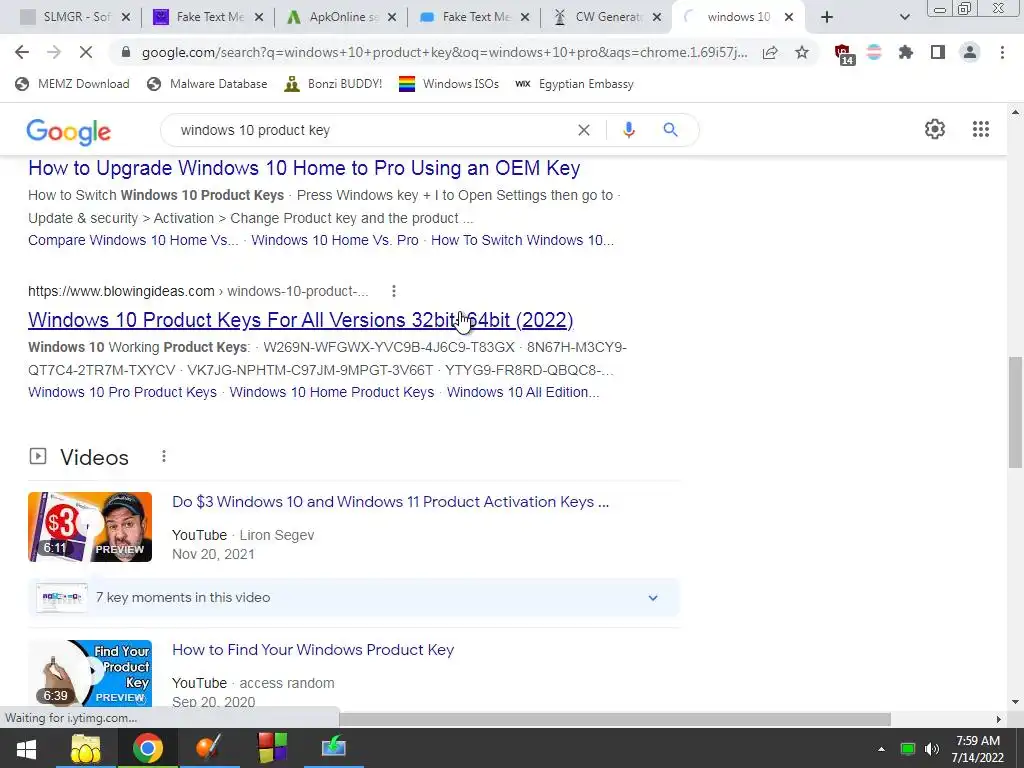The height and width of the screenshot is (768, 1024).
Task: Clear the Google search box text
Action: (x=584, y=130)
